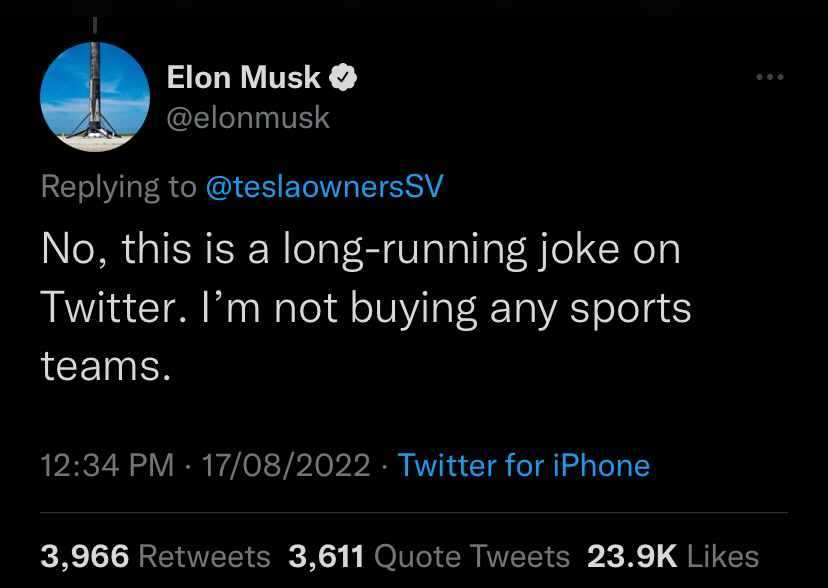View the 3,966 Retweets list
Viewport: 828px width, 588px height.
point(155,557)
